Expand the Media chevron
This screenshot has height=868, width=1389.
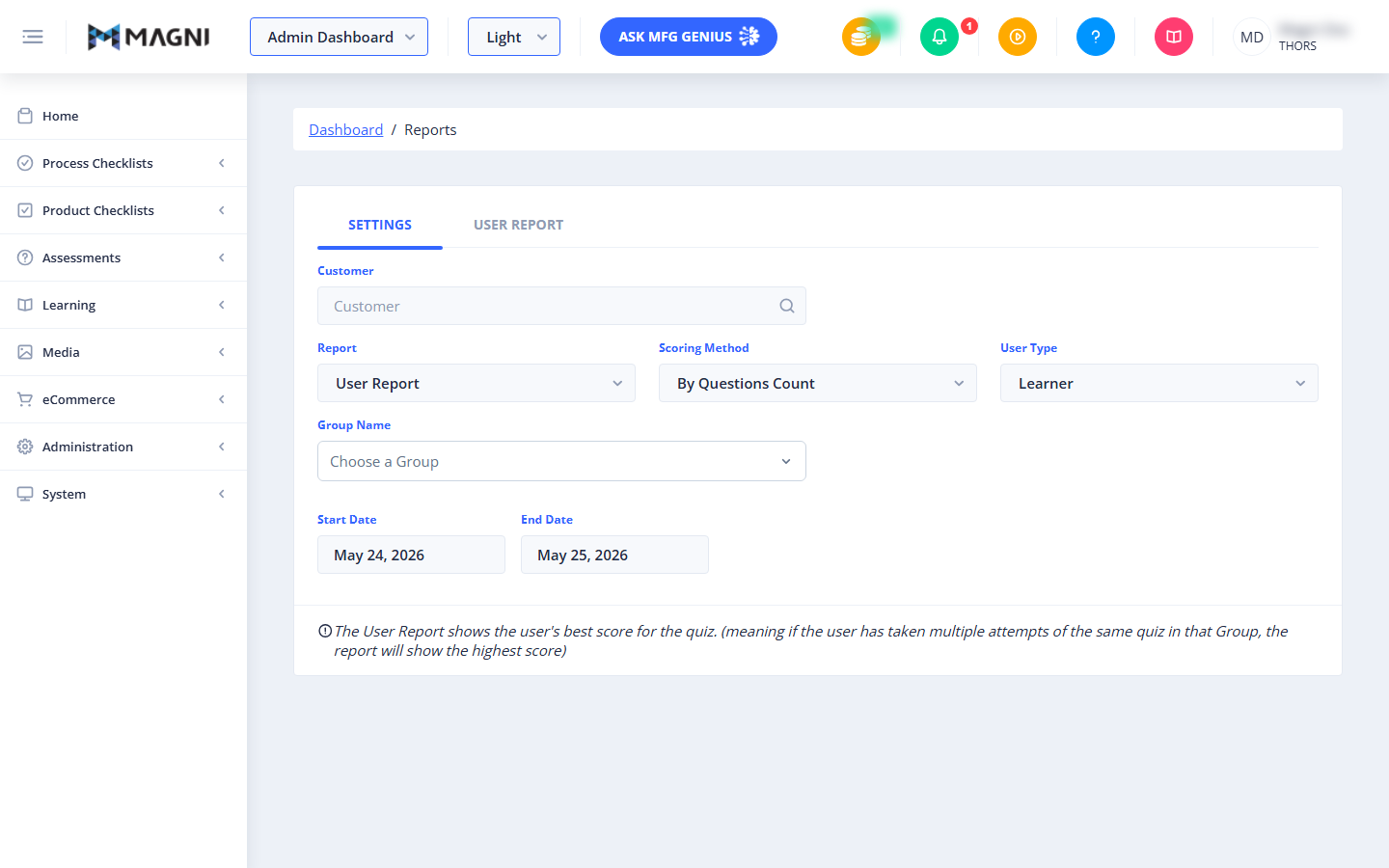coord(222,352)
